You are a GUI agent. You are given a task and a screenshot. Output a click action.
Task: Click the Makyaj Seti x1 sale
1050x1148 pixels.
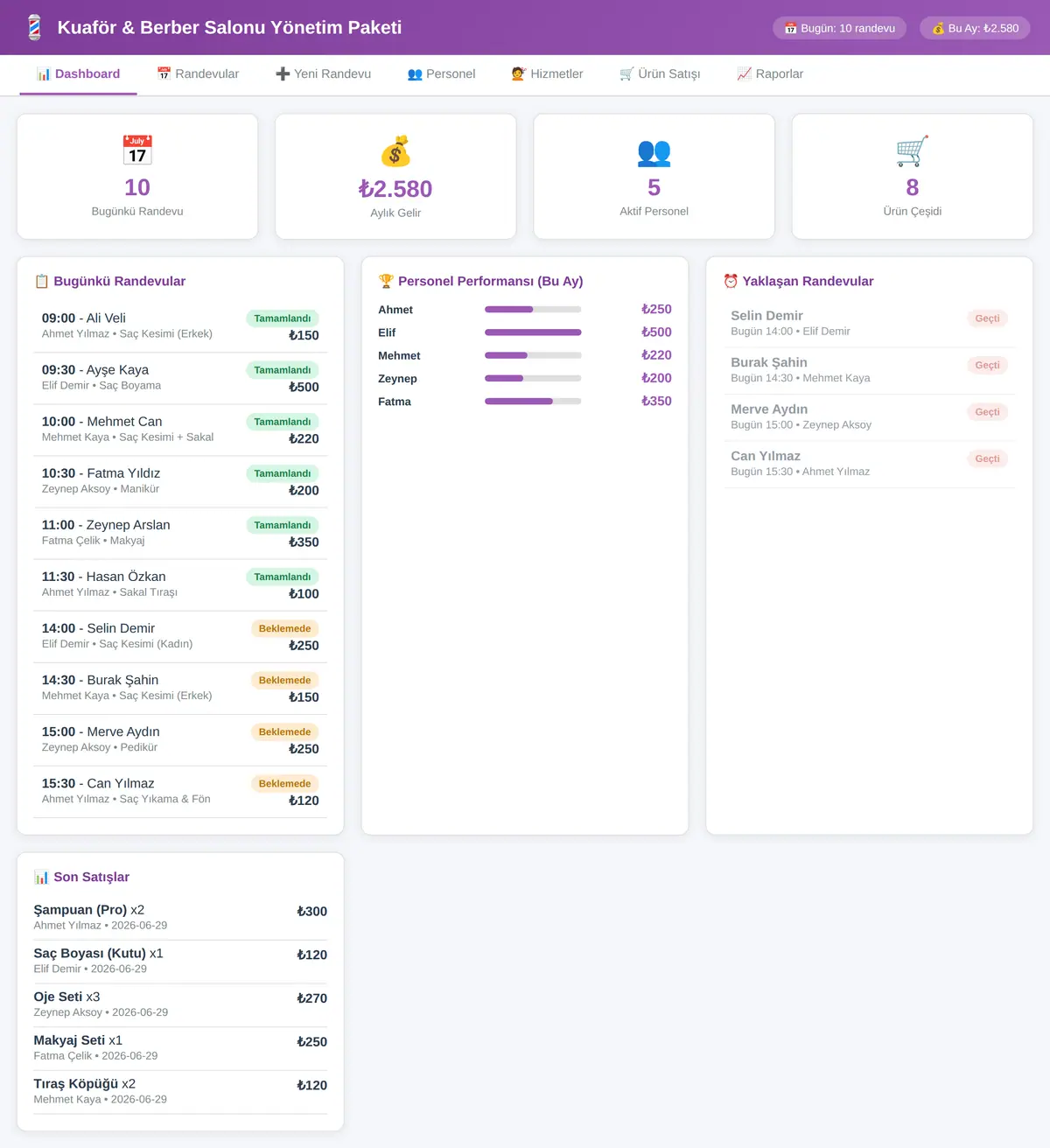180,1048
